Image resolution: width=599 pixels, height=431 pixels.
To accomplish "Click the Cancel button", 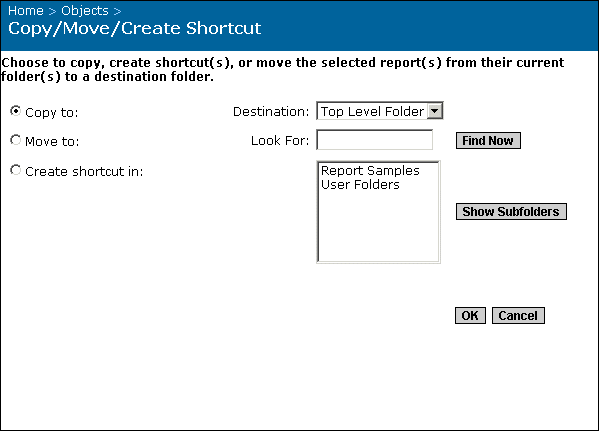I will coord(518,316).
